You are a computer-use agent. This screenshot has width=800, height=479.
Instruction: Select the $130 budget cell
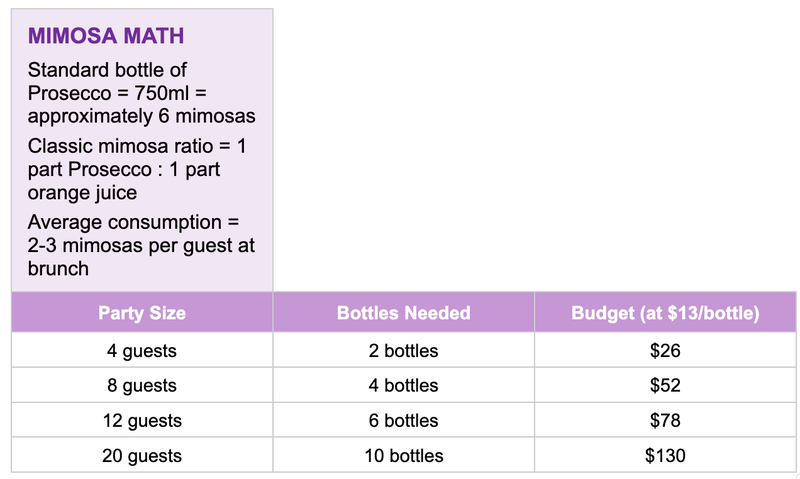tap(665, 456)
